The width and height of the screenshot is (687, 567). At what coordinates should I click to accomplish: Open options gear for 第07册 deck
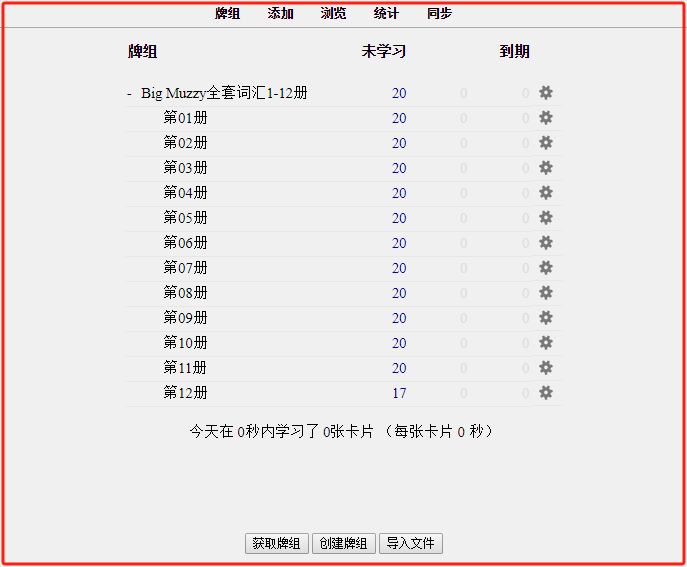545,267
